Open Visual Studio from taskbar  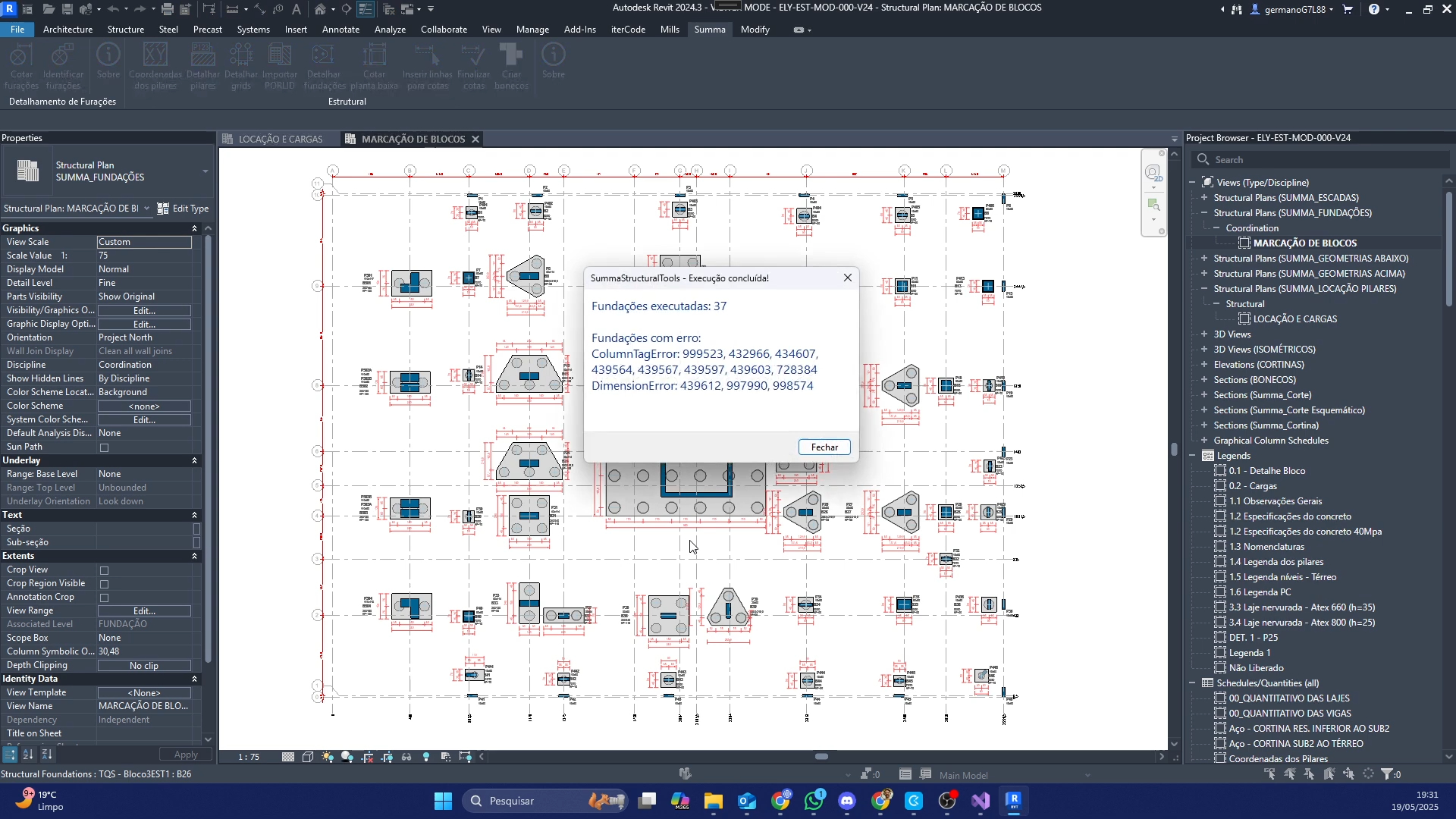click(981, 801)
